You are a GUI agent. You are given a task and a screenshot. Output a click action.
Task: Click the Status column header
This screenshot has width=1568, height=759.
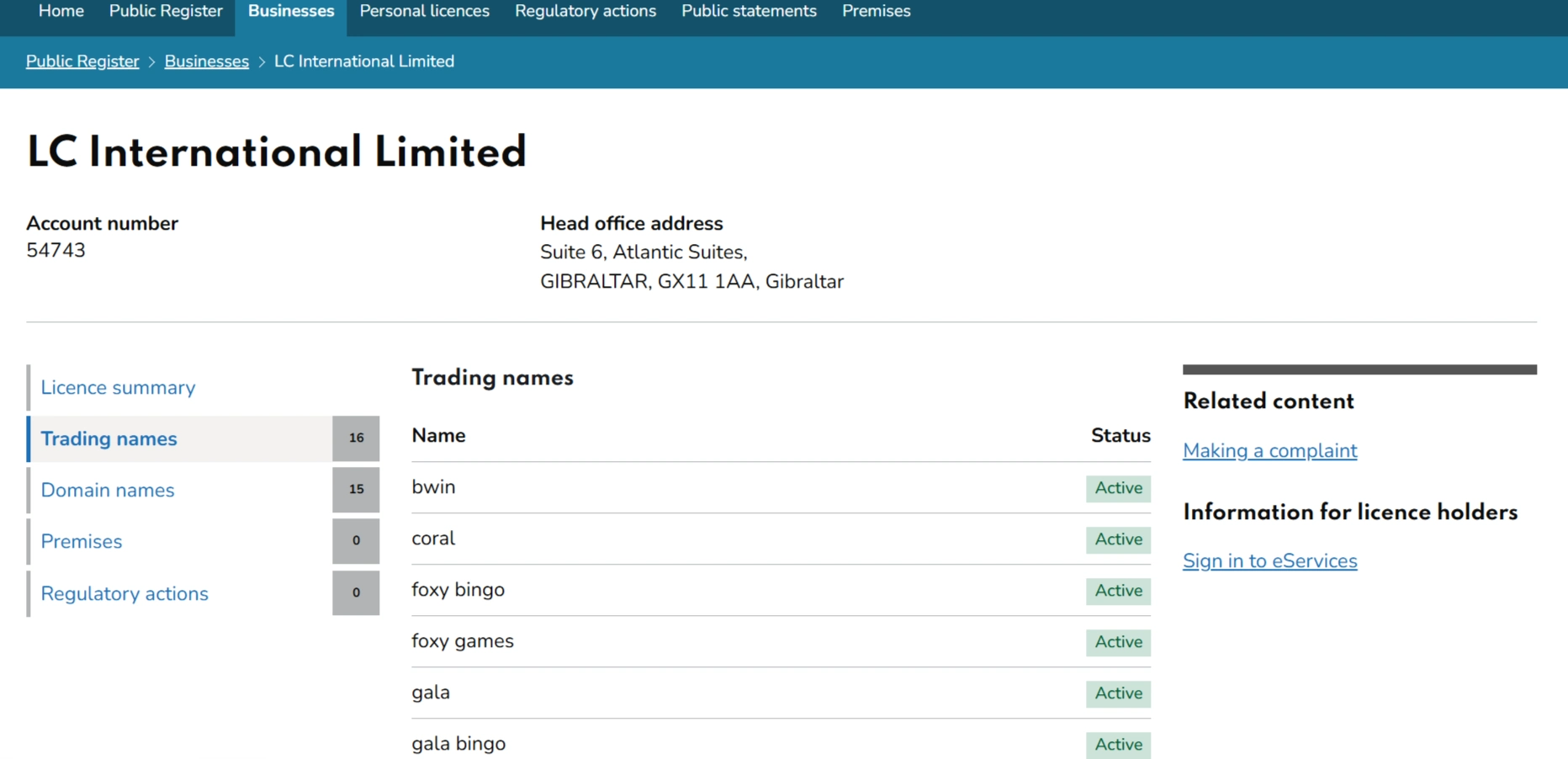1120,436
